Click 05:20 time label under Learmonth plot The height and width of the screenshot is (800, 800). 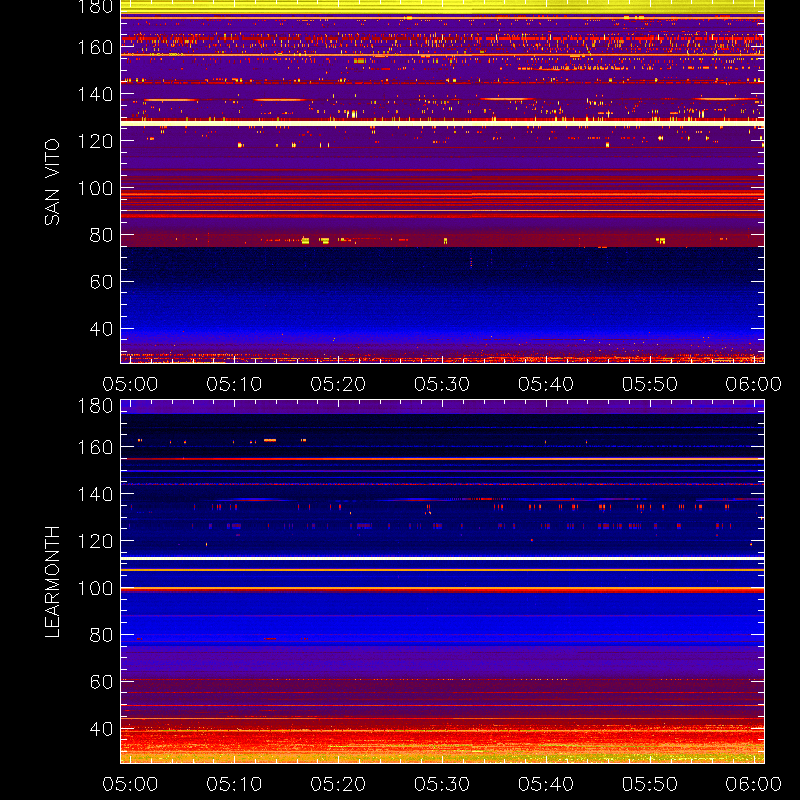[x=338, y=784]
